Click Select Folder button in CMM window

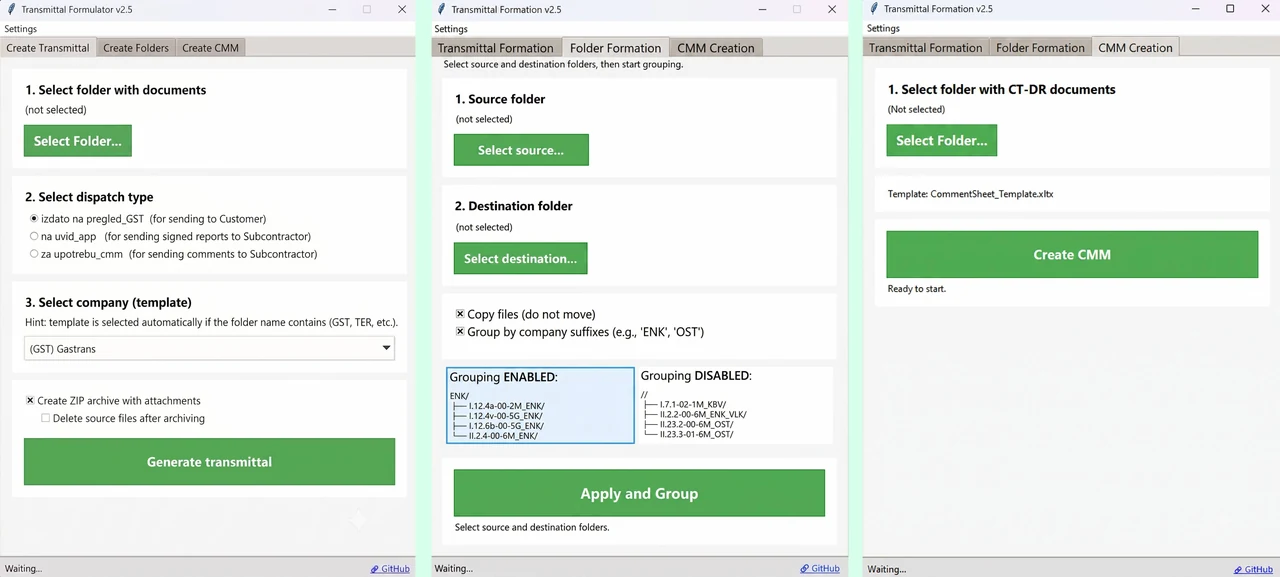pos(941,140)
